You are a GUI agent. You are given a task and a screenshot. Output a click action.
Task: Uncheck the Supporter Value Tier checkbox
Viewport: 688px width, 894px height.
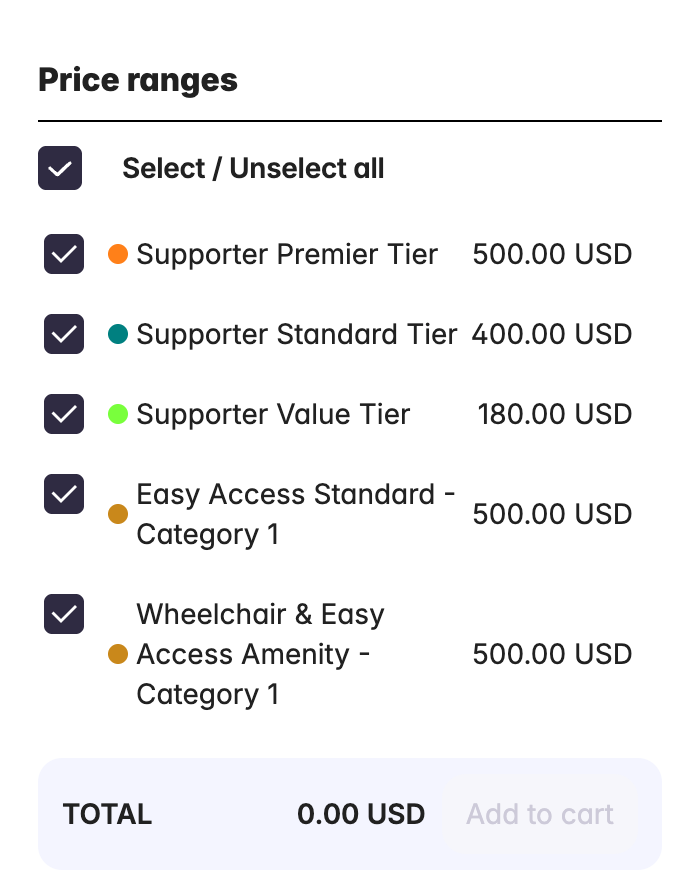(64, 414)
